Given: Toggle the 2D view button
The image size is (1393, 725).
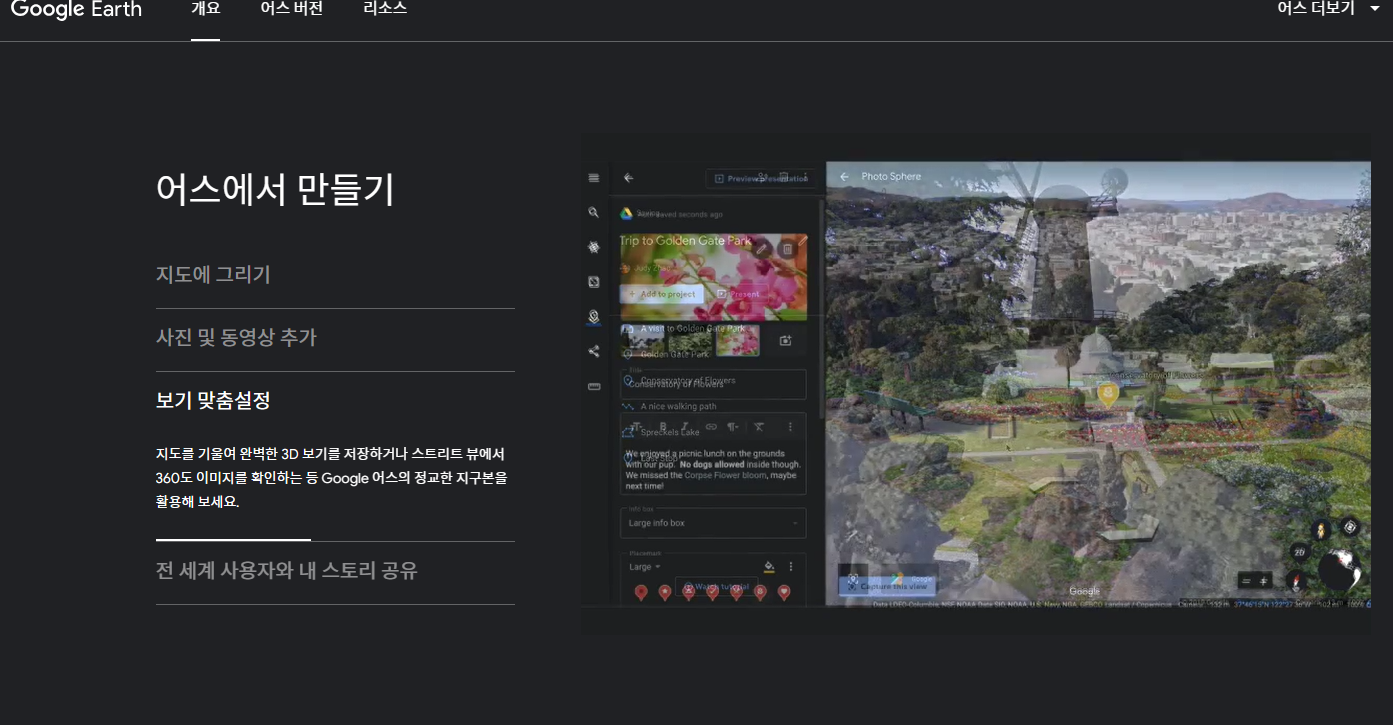Looking at the screenshot, I should point(1299,552).
